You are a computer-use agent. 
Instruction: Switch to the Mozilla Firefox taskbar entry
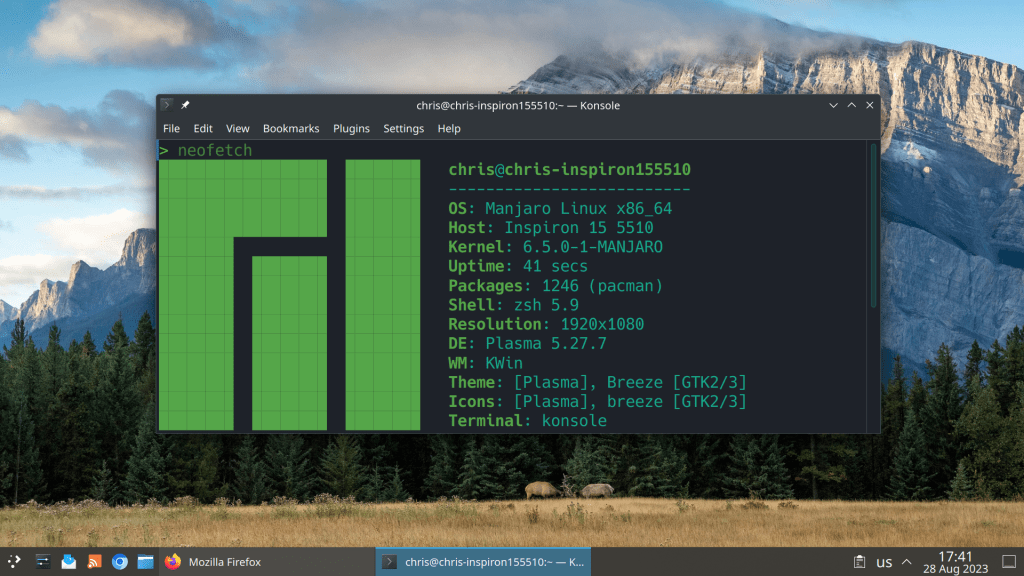pos(213,562)
